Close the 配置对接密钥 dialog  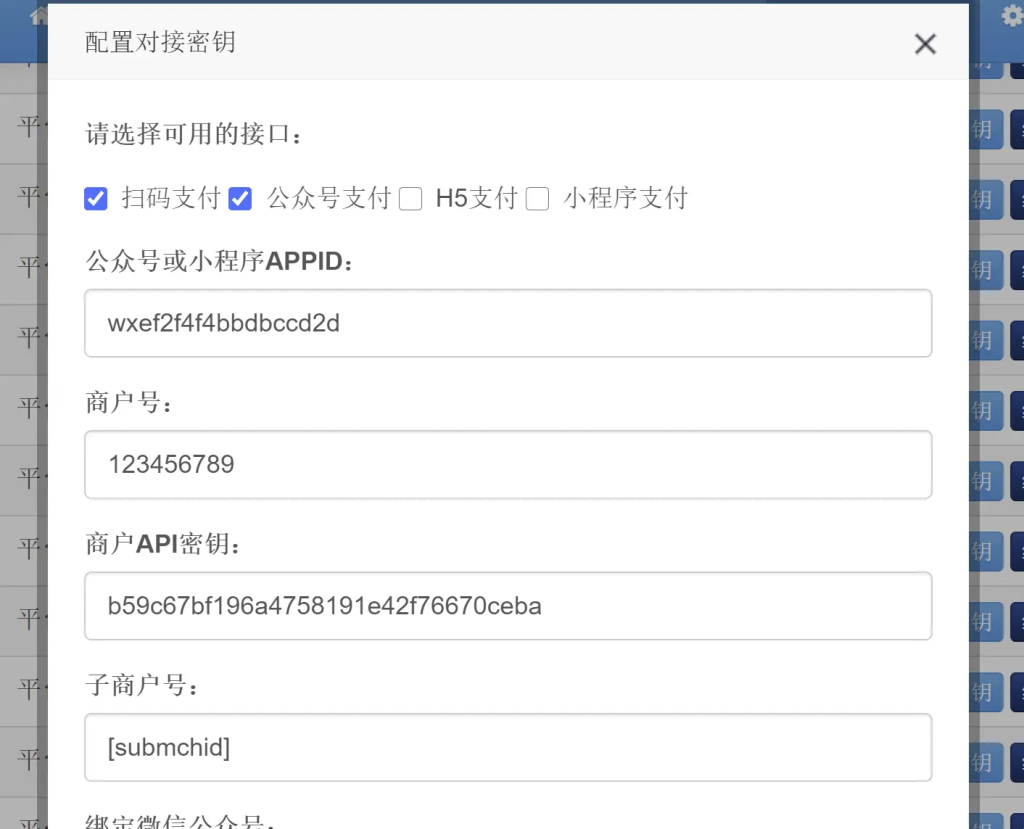[x=925, y=44]
